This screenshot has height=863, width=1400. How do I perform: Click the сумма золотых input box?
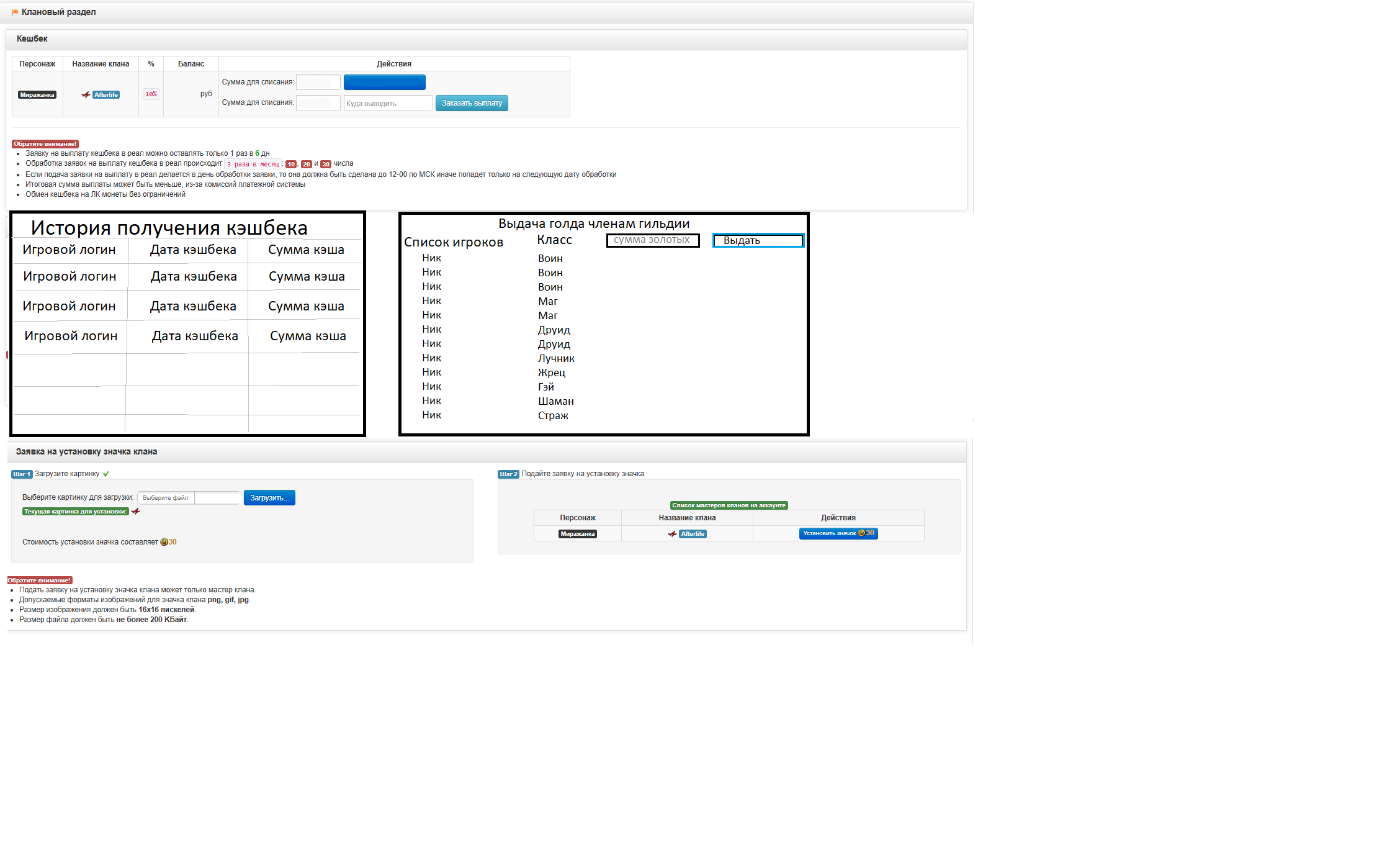tap(653, 240)
